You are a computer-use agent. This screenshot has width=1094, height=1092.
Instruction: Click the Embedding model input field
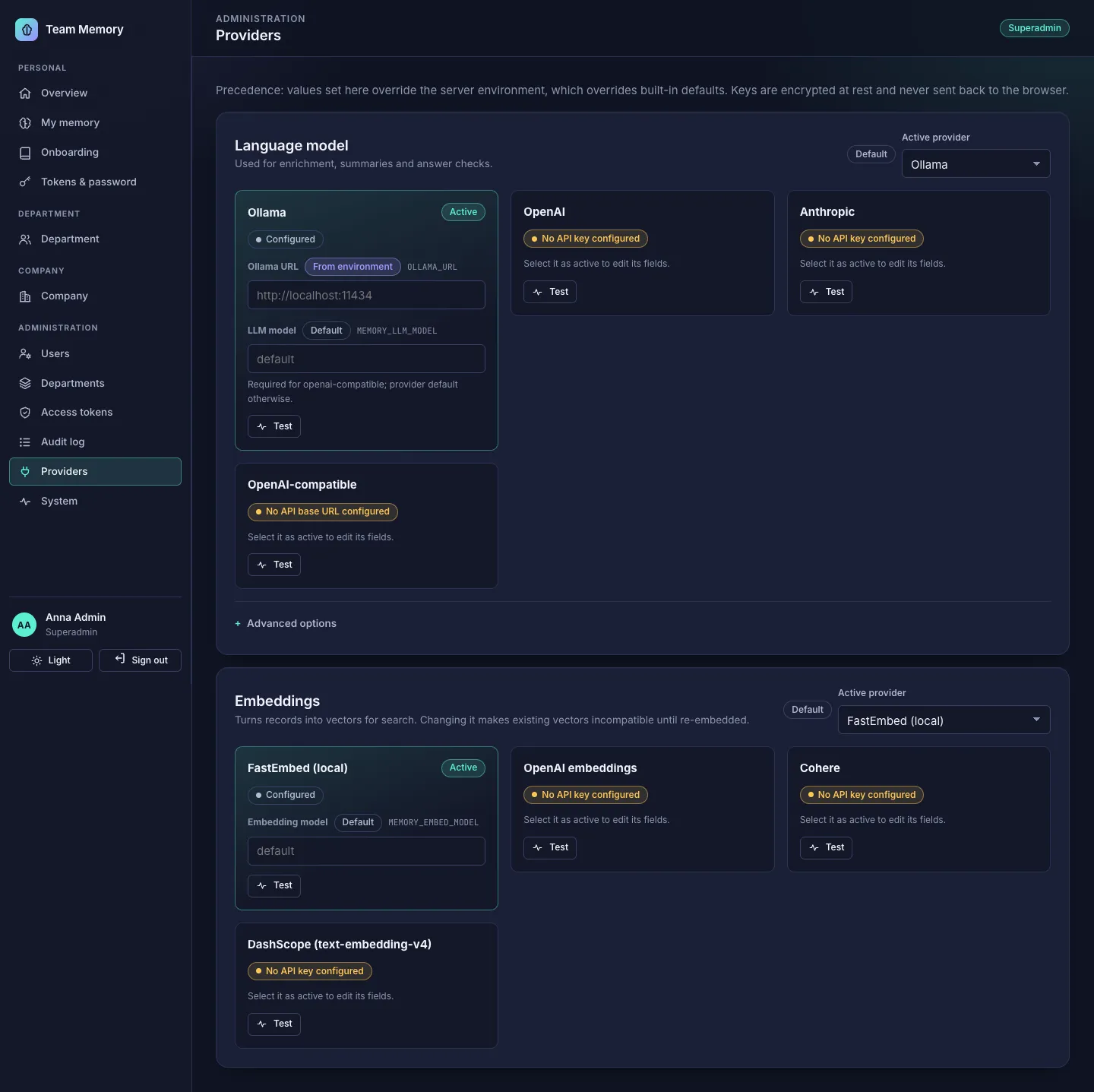[366, 851]
